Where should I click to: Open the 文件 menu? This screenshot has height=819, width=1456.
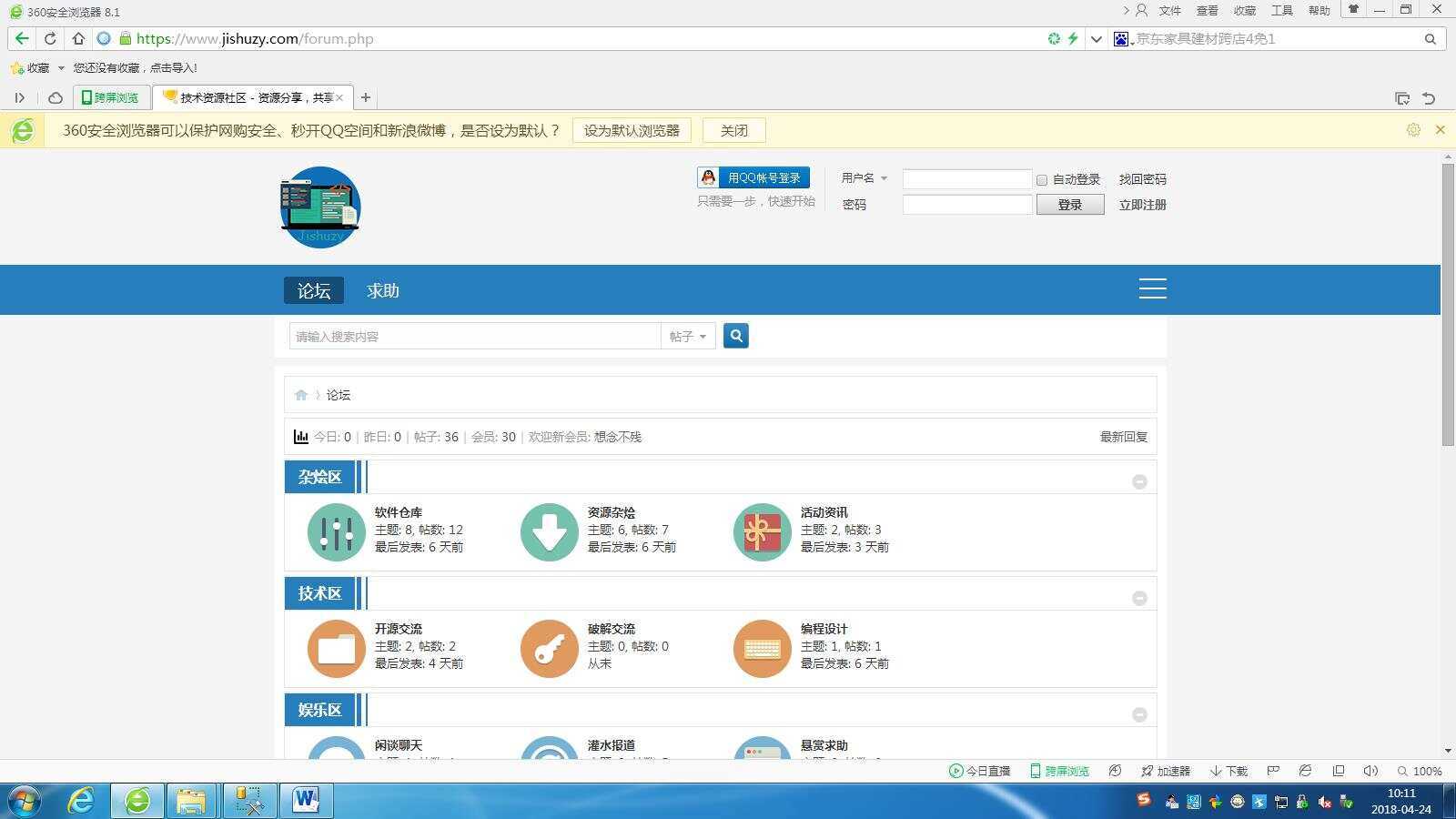(x=1170, y=10)
